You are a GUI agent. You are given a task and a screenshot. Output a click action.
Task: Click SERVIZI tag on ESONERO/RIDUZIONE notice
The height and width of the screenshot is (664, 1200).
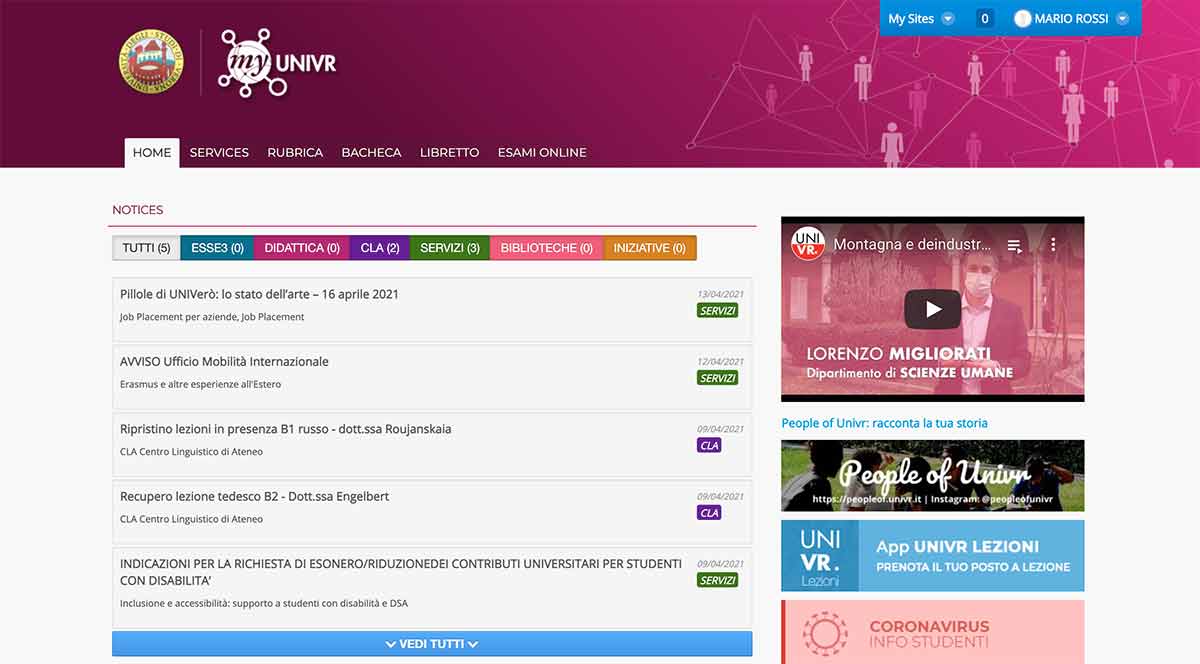click(x=717, y=580)
